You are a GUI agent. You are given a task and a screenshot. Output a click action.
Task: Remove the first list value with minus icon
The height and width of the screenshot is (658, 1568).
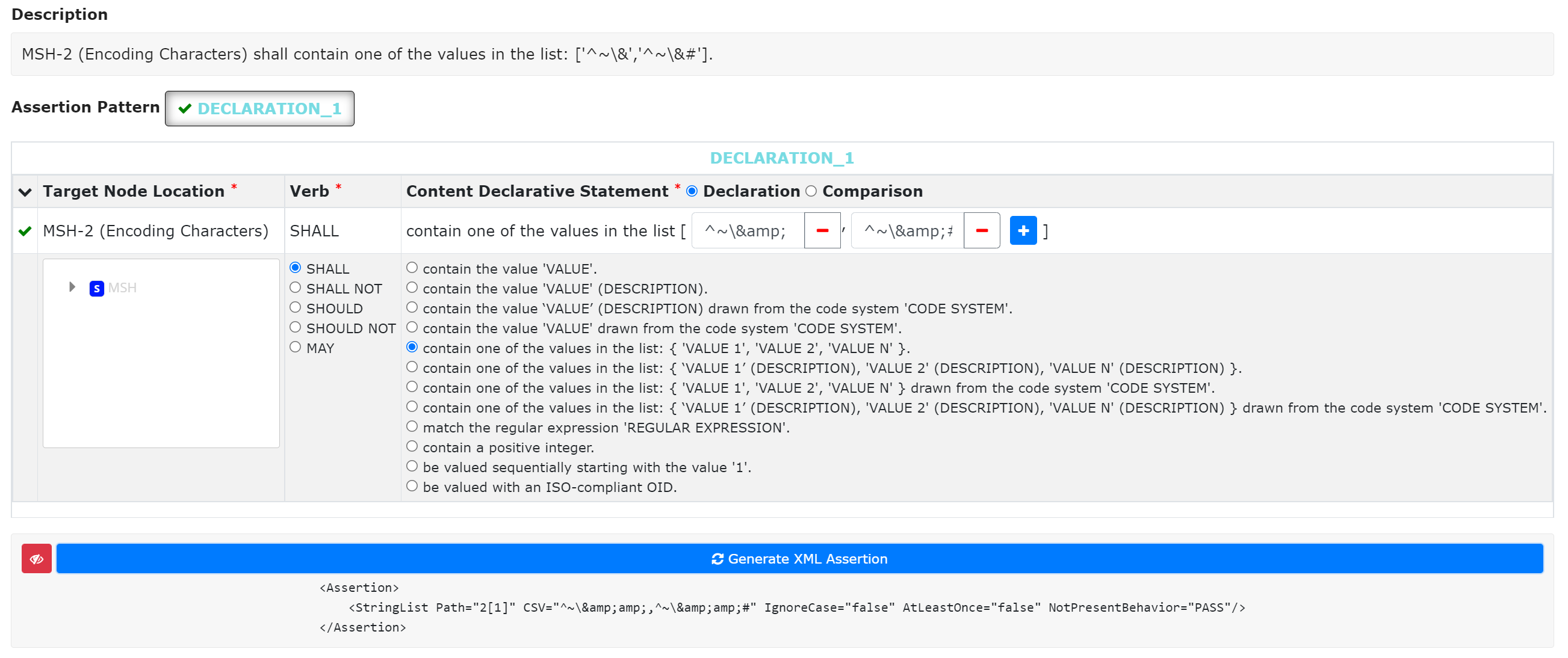tap(822, 230)
